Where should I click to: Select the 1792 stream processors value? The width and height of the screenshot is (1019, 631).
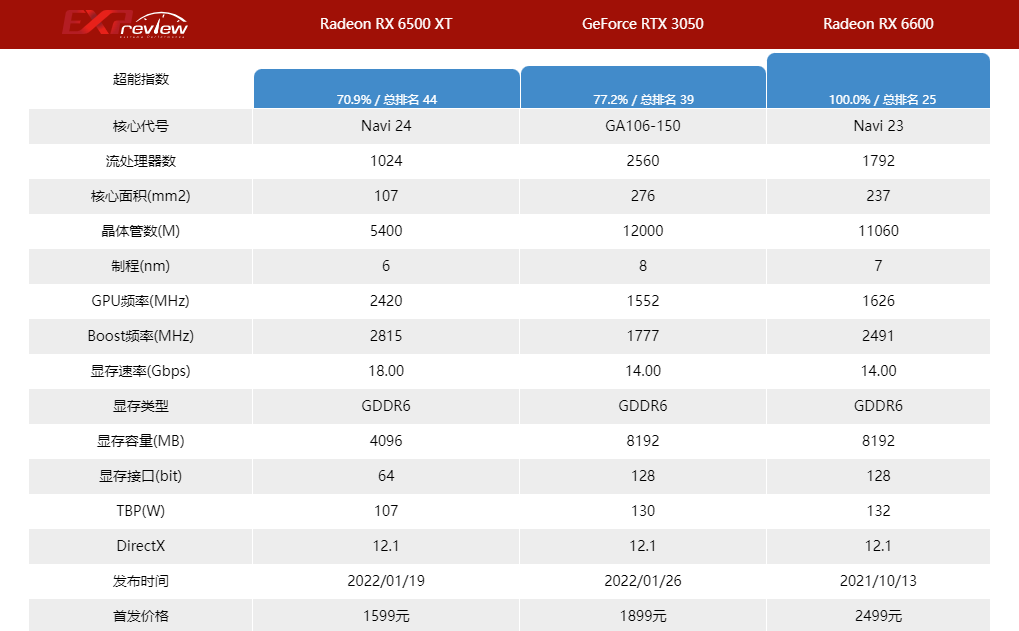pos(878,161)
